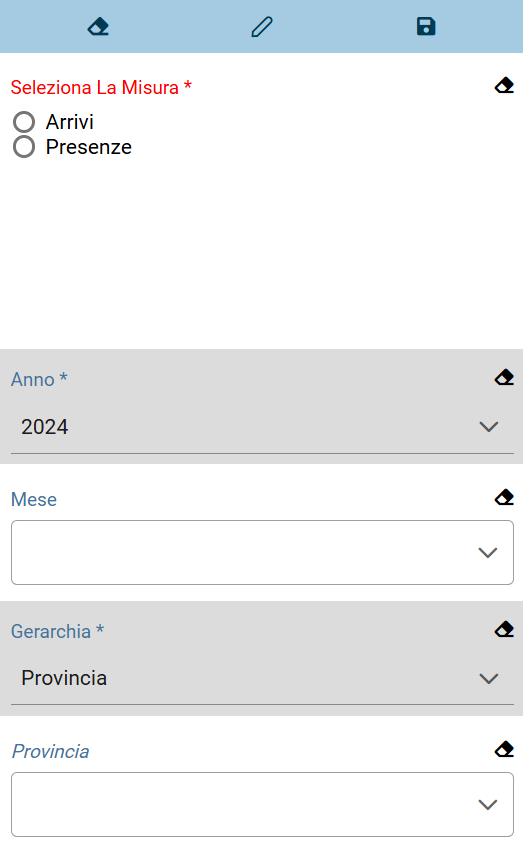Click the 2024 year value

click(x=45, y=427)
